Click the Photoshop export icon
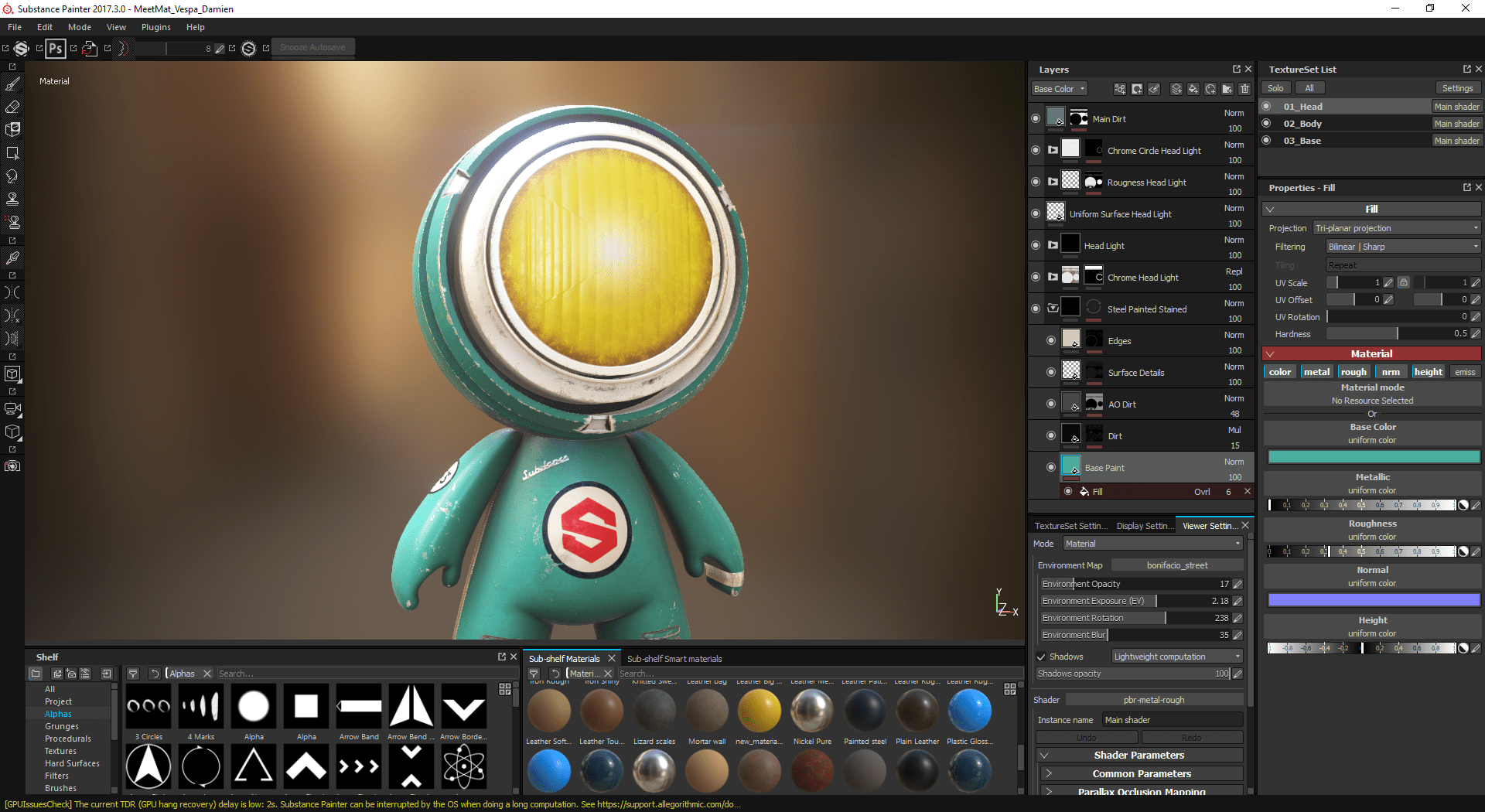 point(56,48)
